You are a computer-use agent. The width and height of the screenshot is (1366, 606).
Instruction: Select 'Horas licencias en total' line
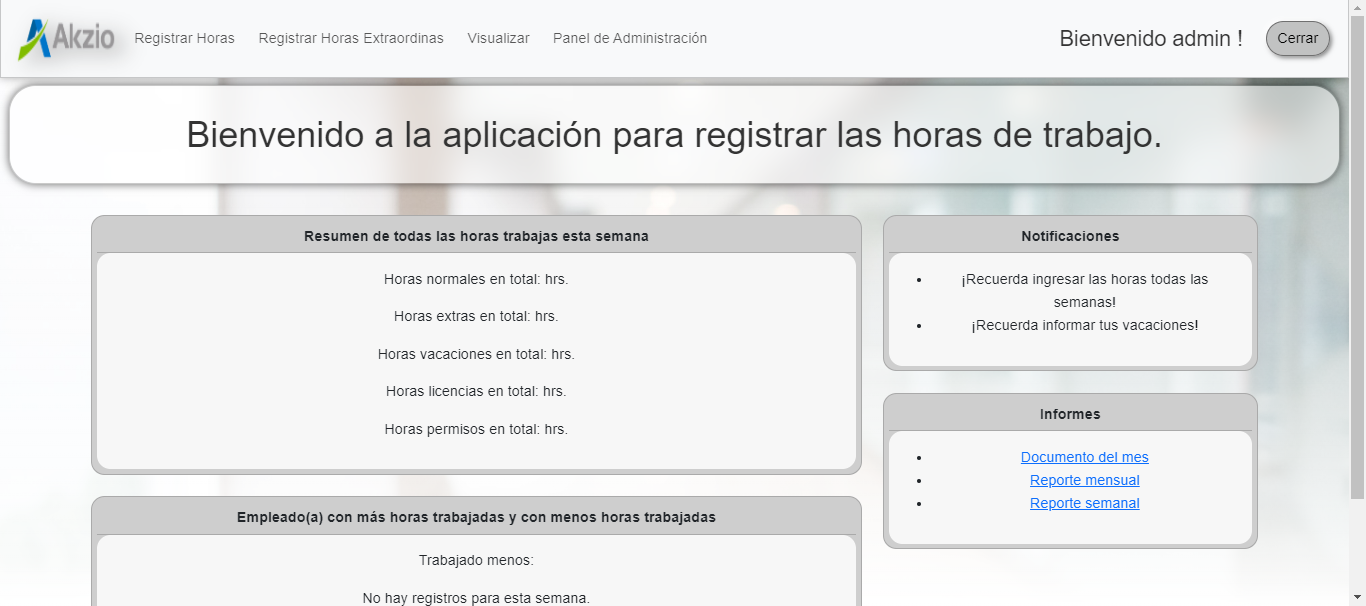coord(476,391)
